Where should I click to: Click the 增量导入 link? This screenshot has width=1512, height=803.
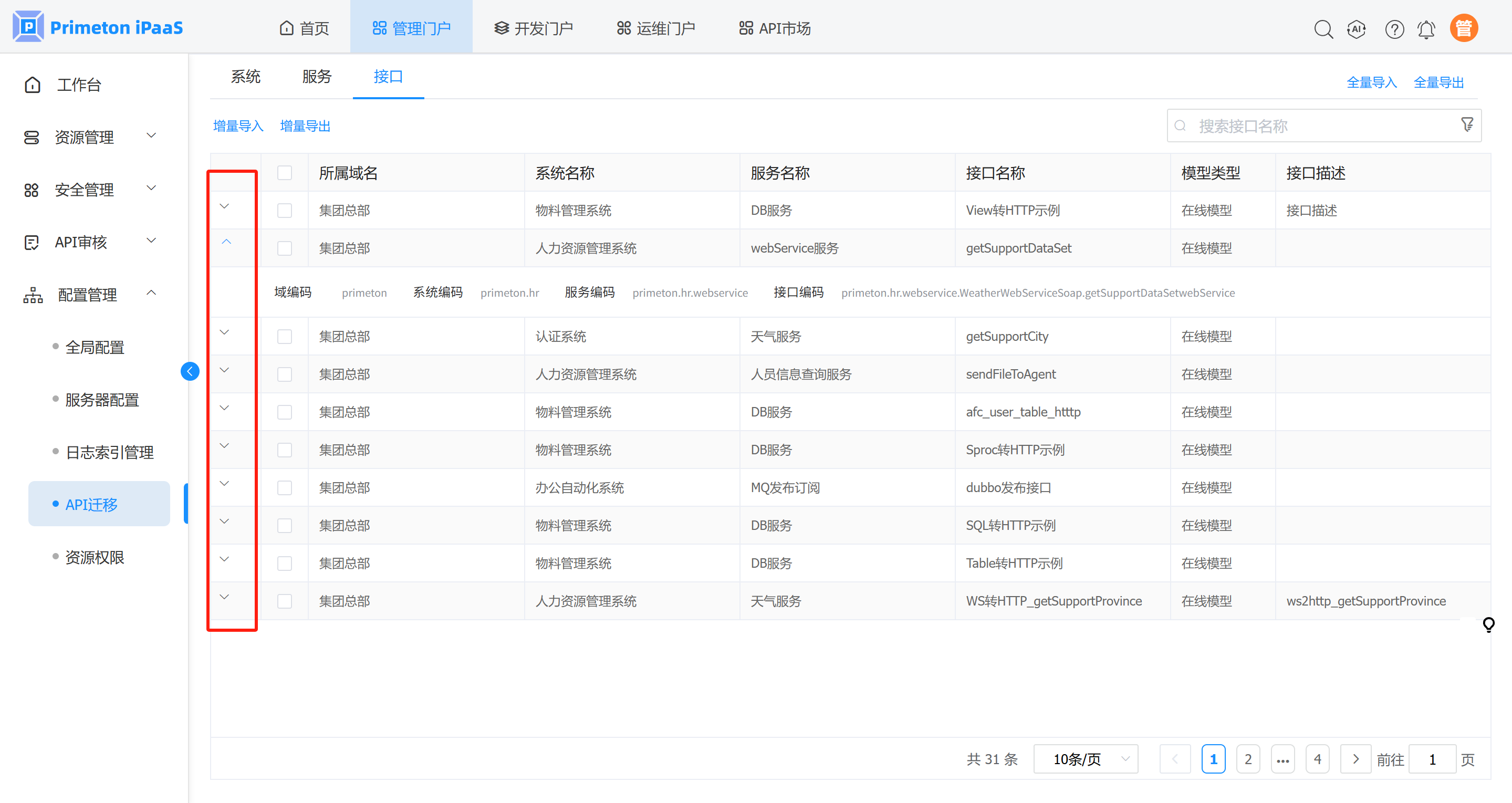[x=238, y=126]
